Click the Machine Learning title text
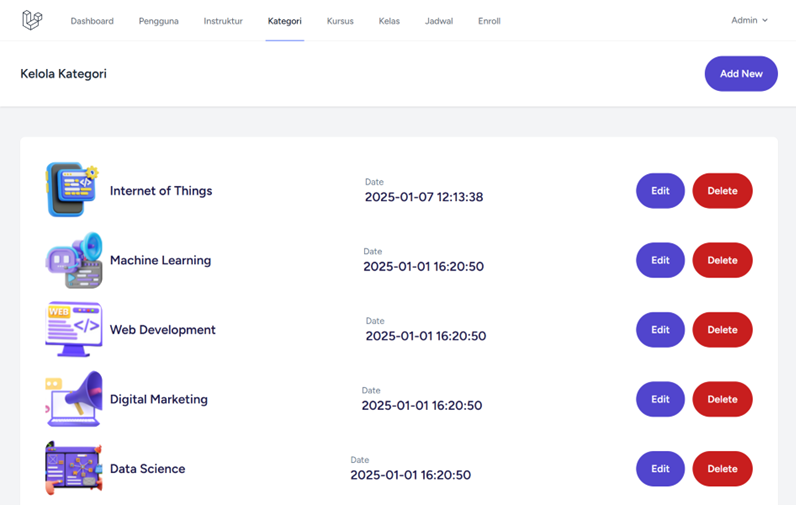Viewport: 796px width, 505px height. [x=160, y=260]
